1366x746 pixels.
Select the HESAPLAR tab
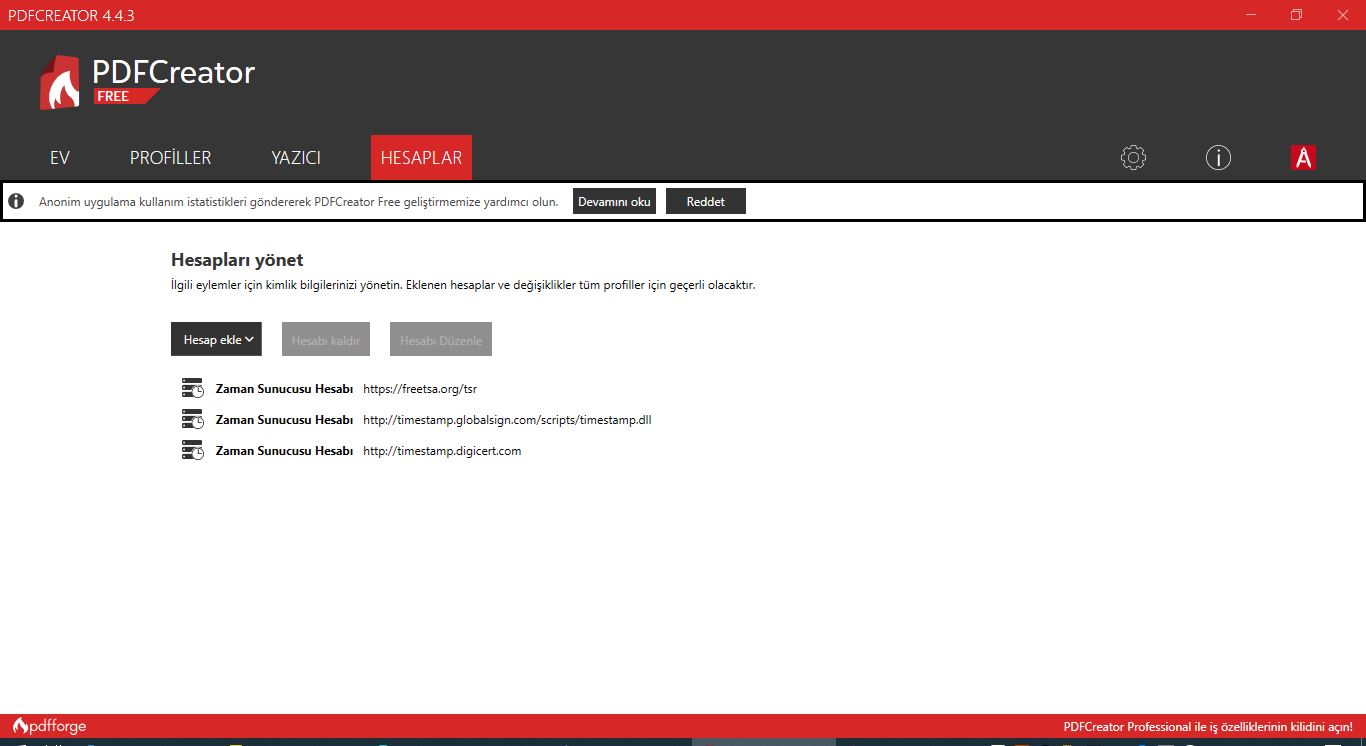pos(421,158)
